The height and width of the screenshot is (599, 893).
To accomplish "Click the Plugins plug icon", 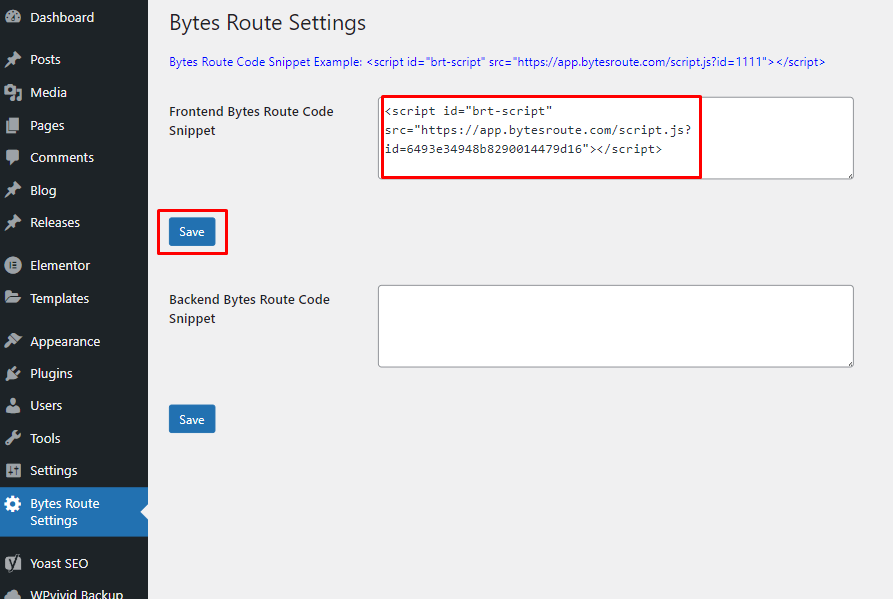I will pyautogui.click(x=13, y=374).
